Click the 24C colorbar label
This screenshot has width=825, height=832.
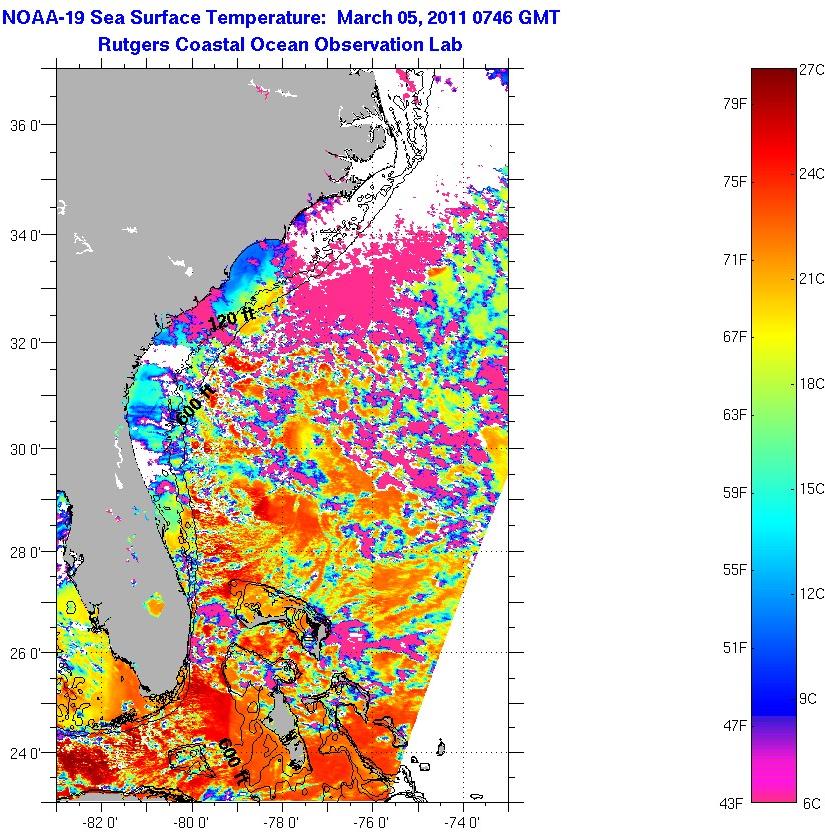click(x=812, y=174)
